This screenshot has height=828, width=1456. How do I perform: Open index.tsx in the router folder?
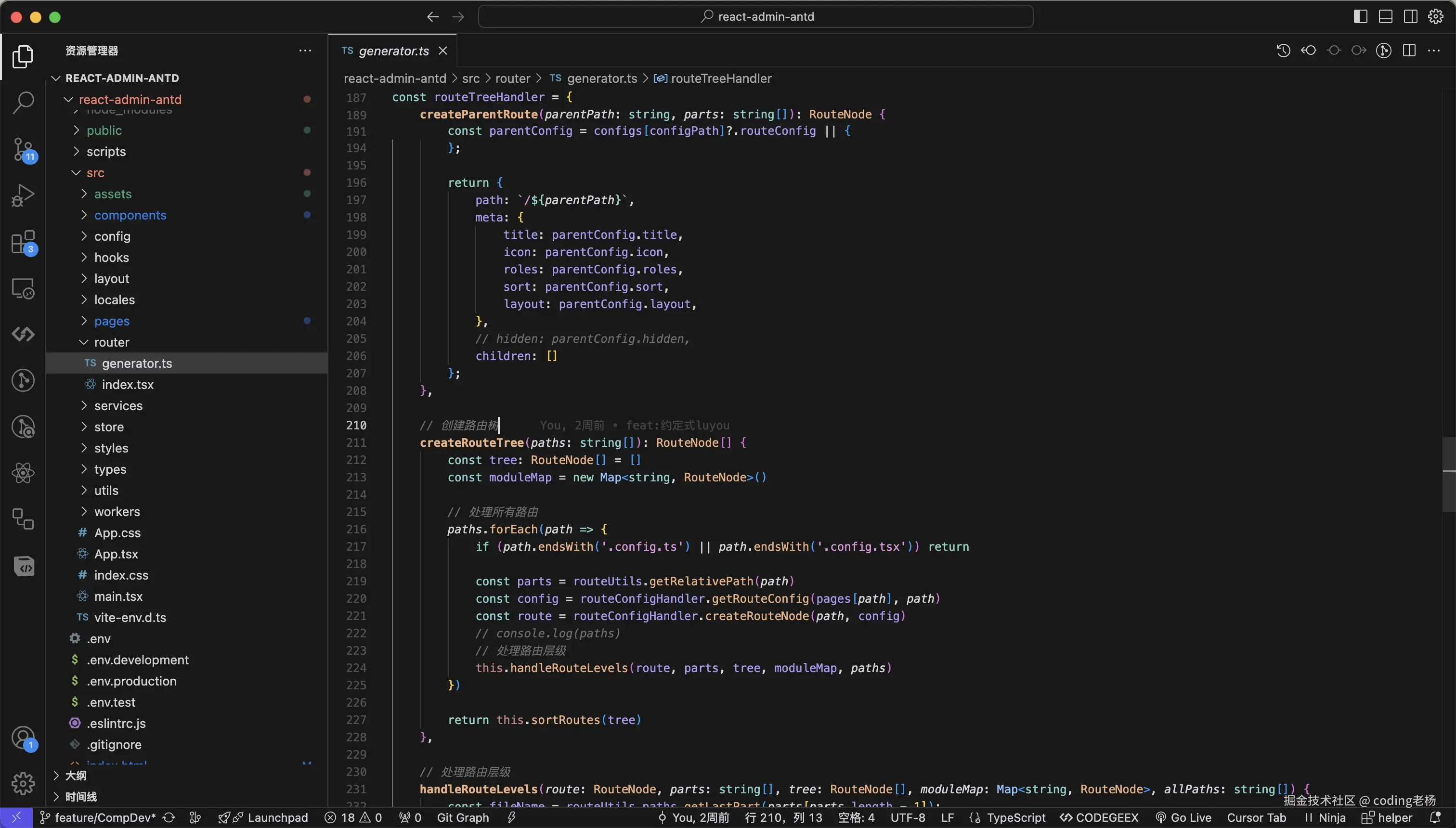coord(128,385)
